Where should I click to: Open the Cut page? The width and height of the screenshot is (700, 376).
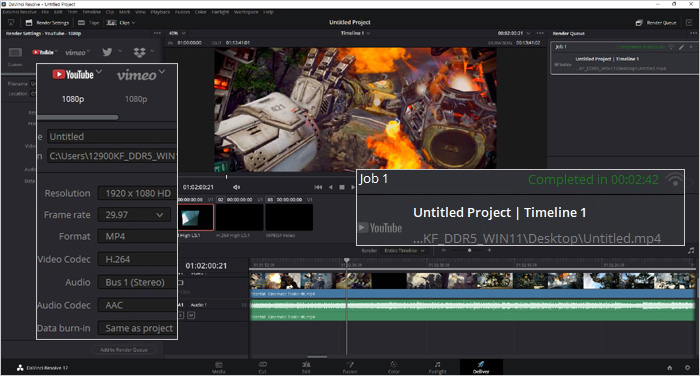tap(262, 367)
